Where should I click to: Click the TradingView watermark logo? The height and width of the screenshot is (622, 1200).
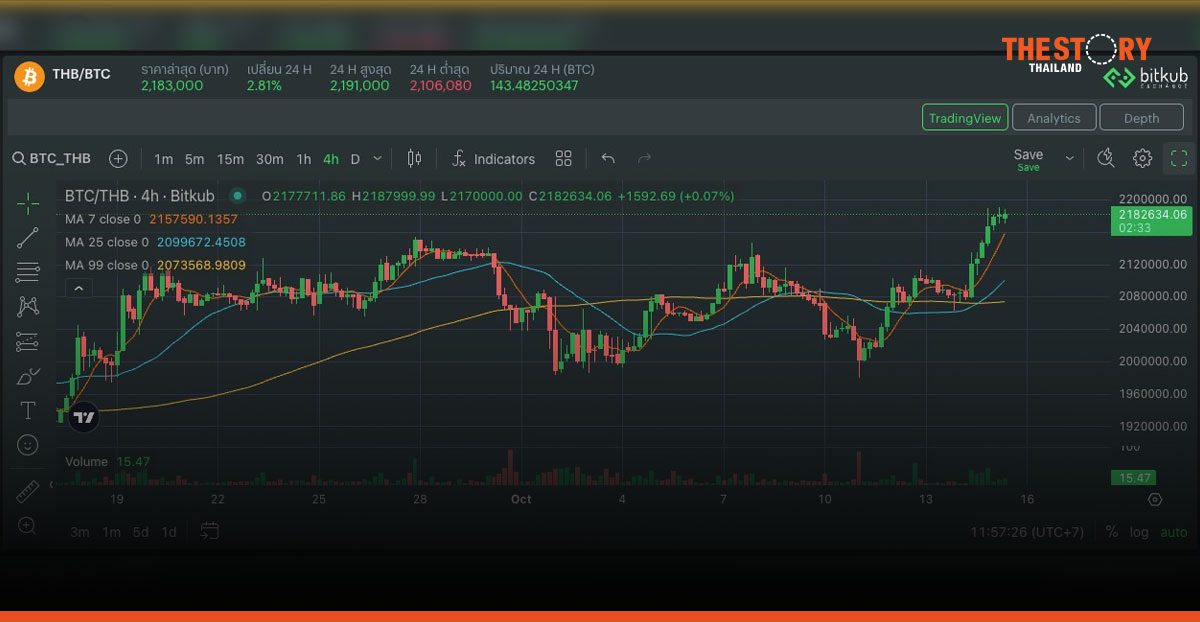click(84, 417)
